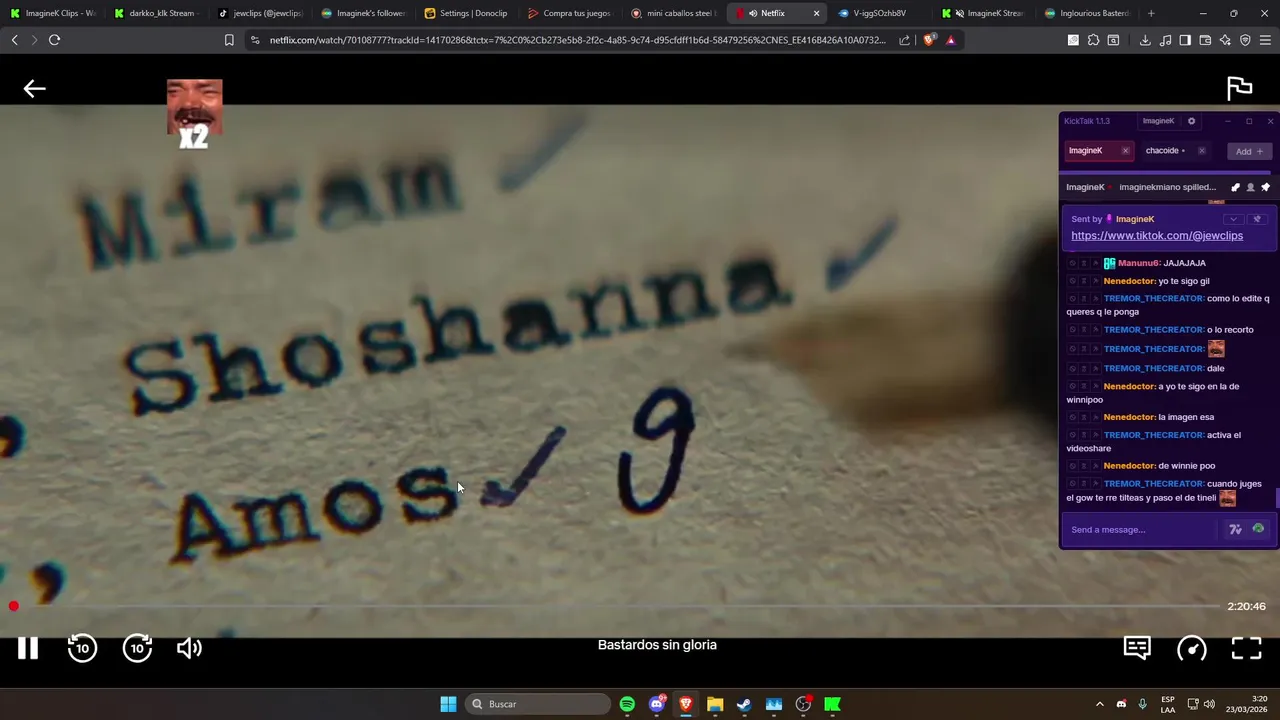1280x720 pixels.
Task: Close the chacoide chat tab
Action: pos(1201,151)
